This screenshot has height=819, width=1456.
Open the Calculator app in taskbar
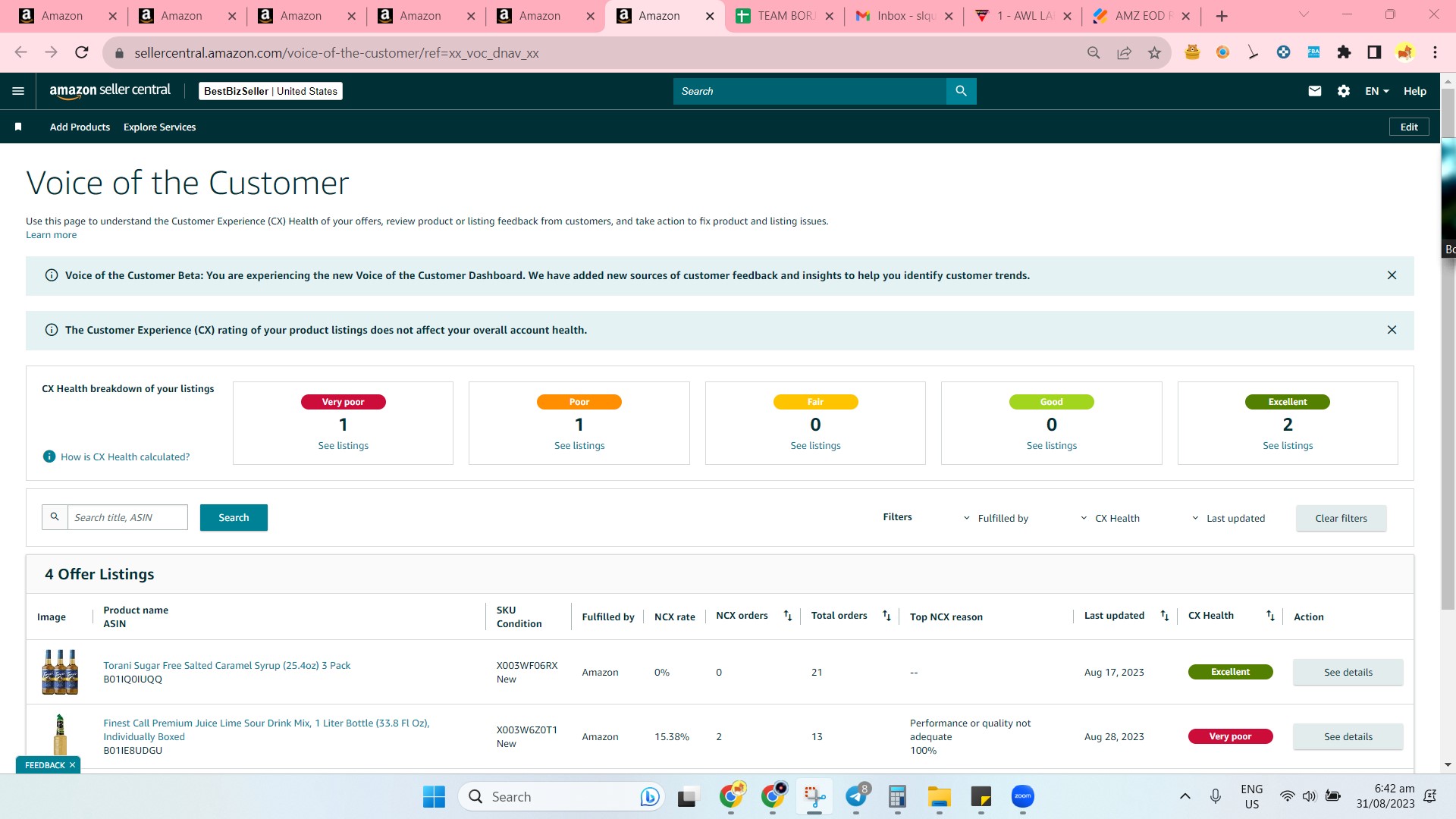pyautogui.click(x=898, y=796)
